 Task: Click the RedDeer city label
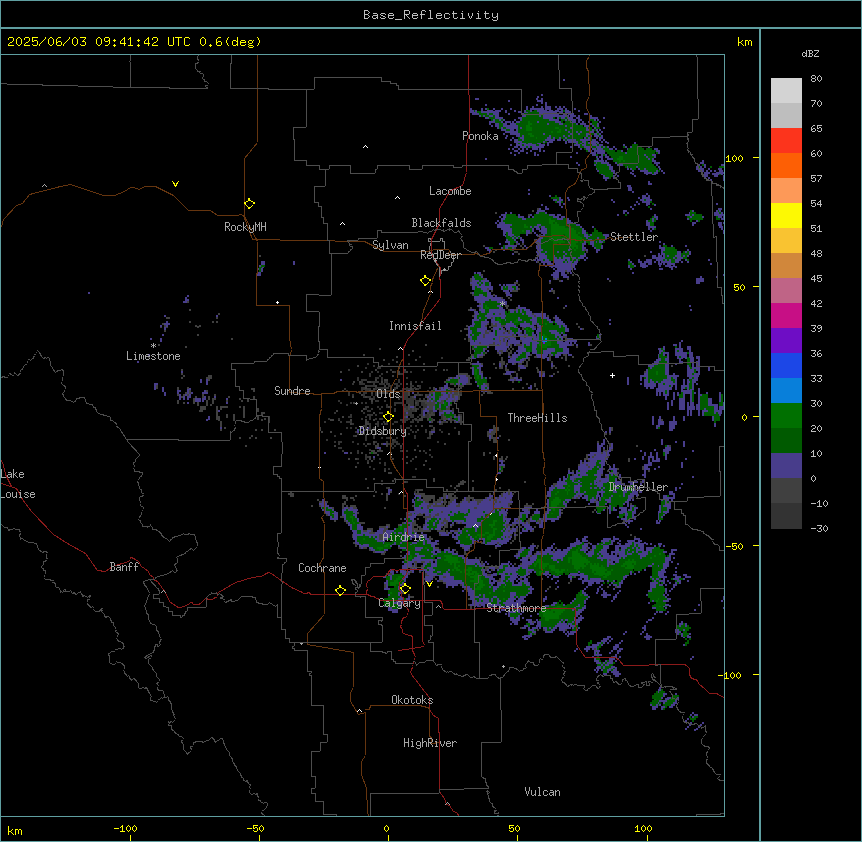tap(440, 255)
